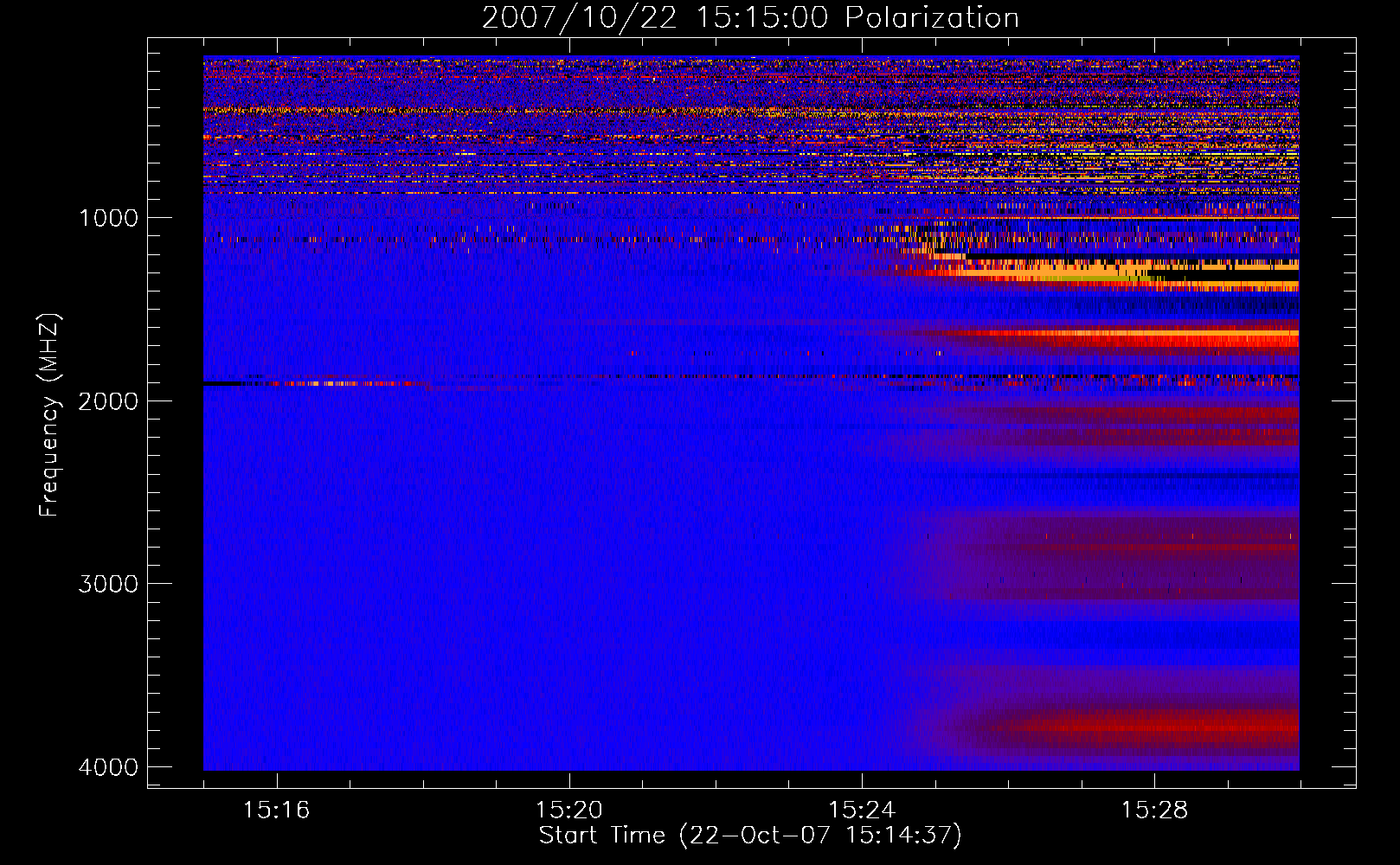Screen dimensions: 1400x865
Task: Click the '1000' frequency tick label
Action: click(x=108, y=218)
